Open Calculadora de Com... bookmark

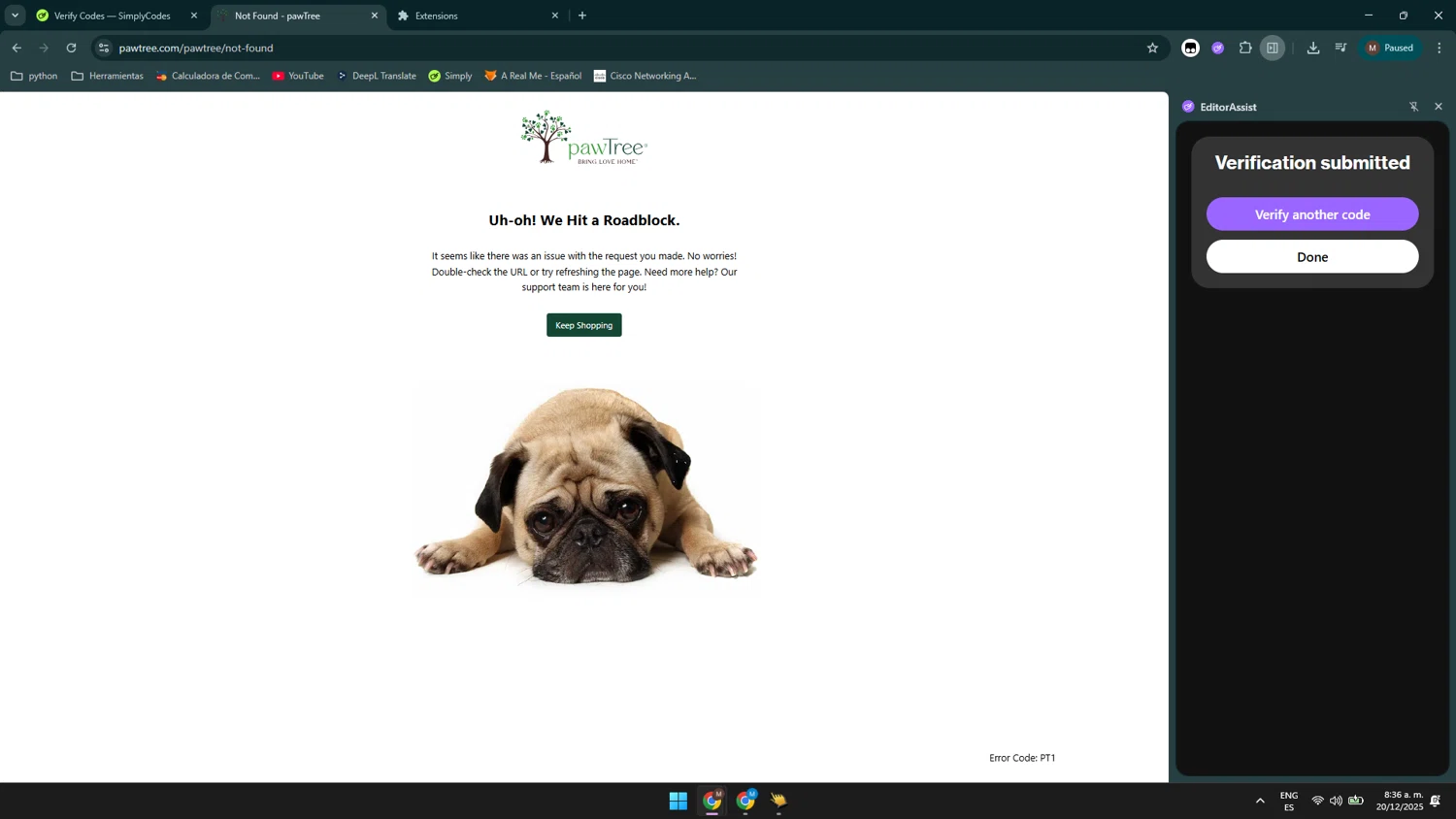pyautogui.click(x=208, y=76)
